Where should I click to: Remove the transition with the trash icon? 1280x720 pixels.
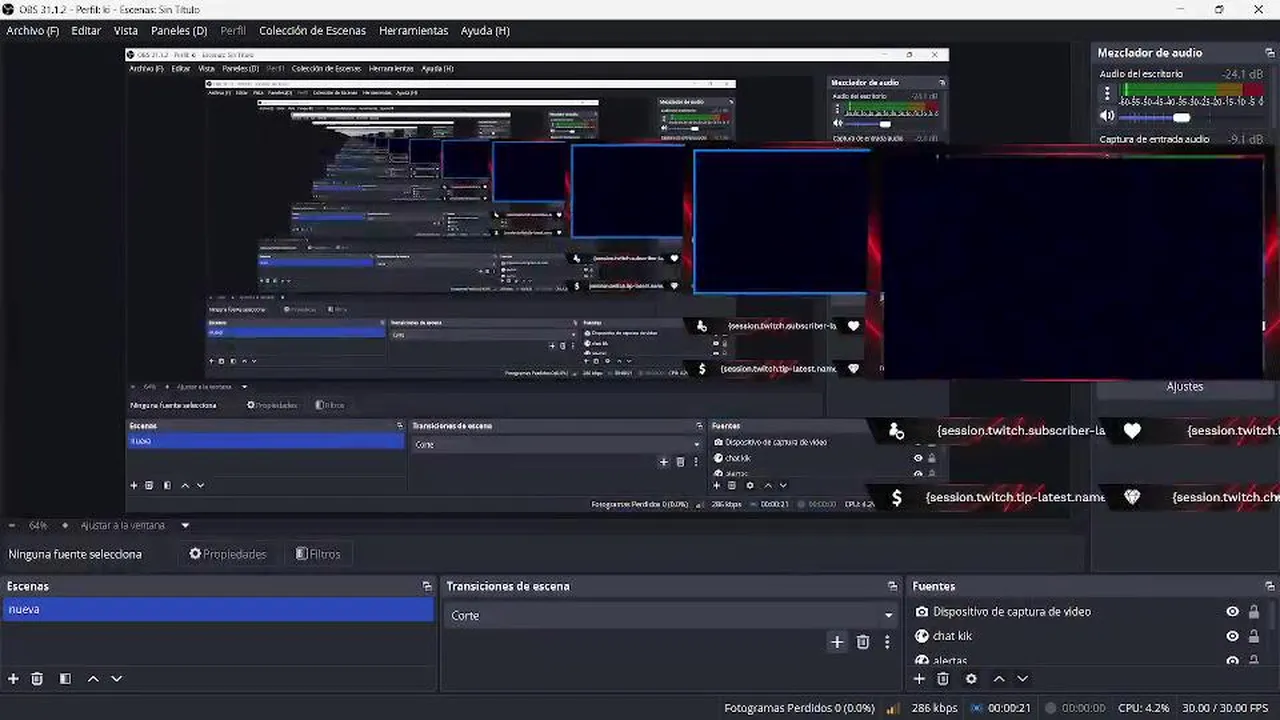click(863, 642)
